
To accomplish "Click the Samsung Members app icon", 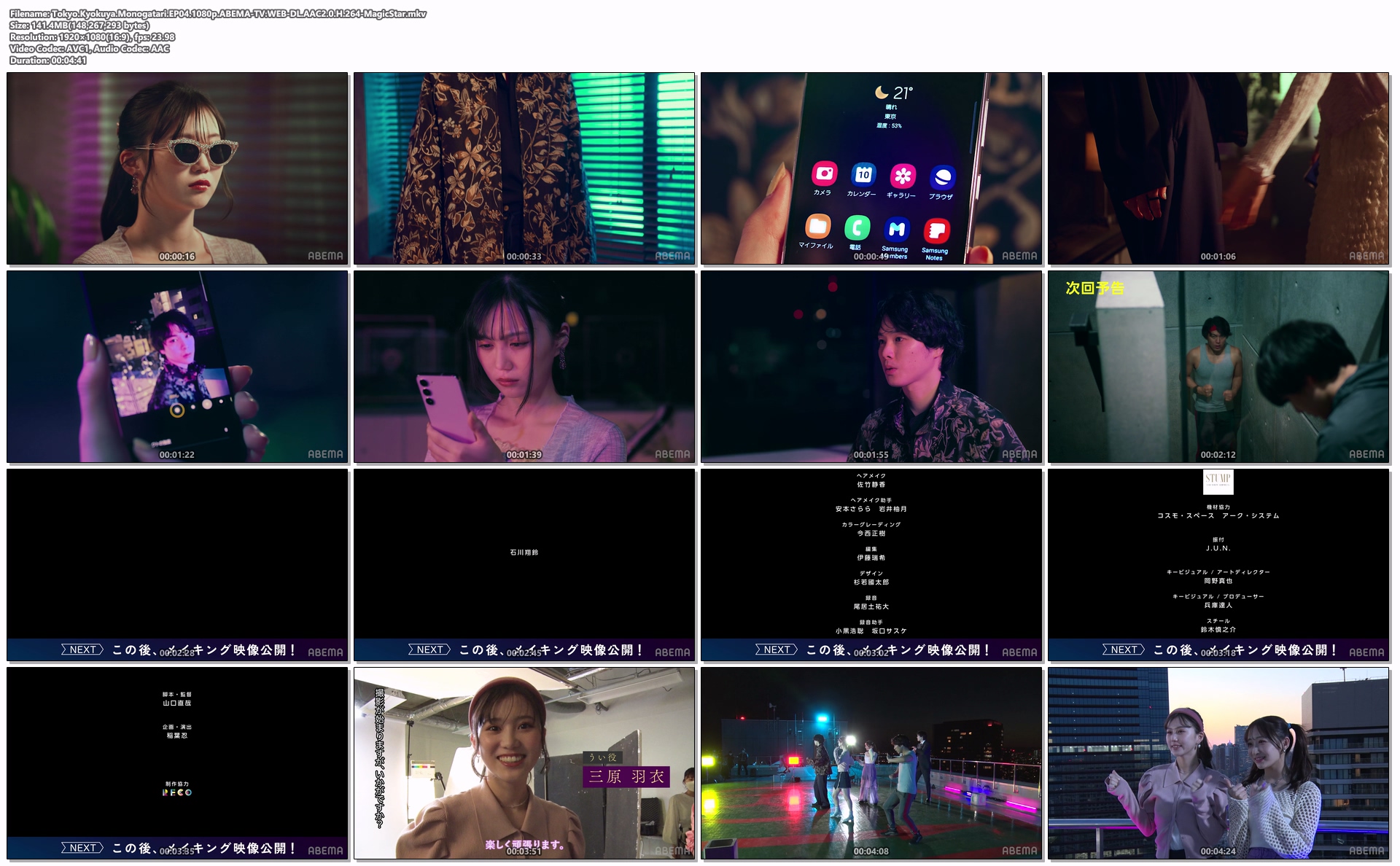I will tap(897, 230).
